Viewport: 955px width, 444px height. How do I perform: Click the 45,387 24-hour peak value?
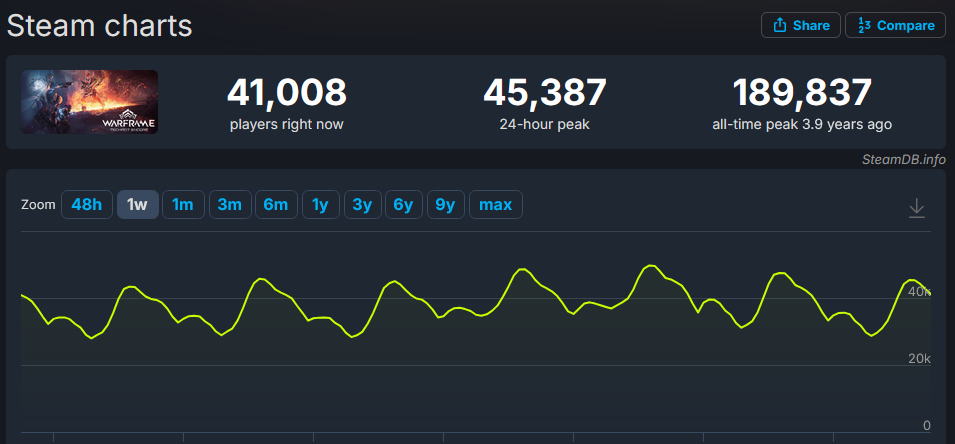[544, 93]
